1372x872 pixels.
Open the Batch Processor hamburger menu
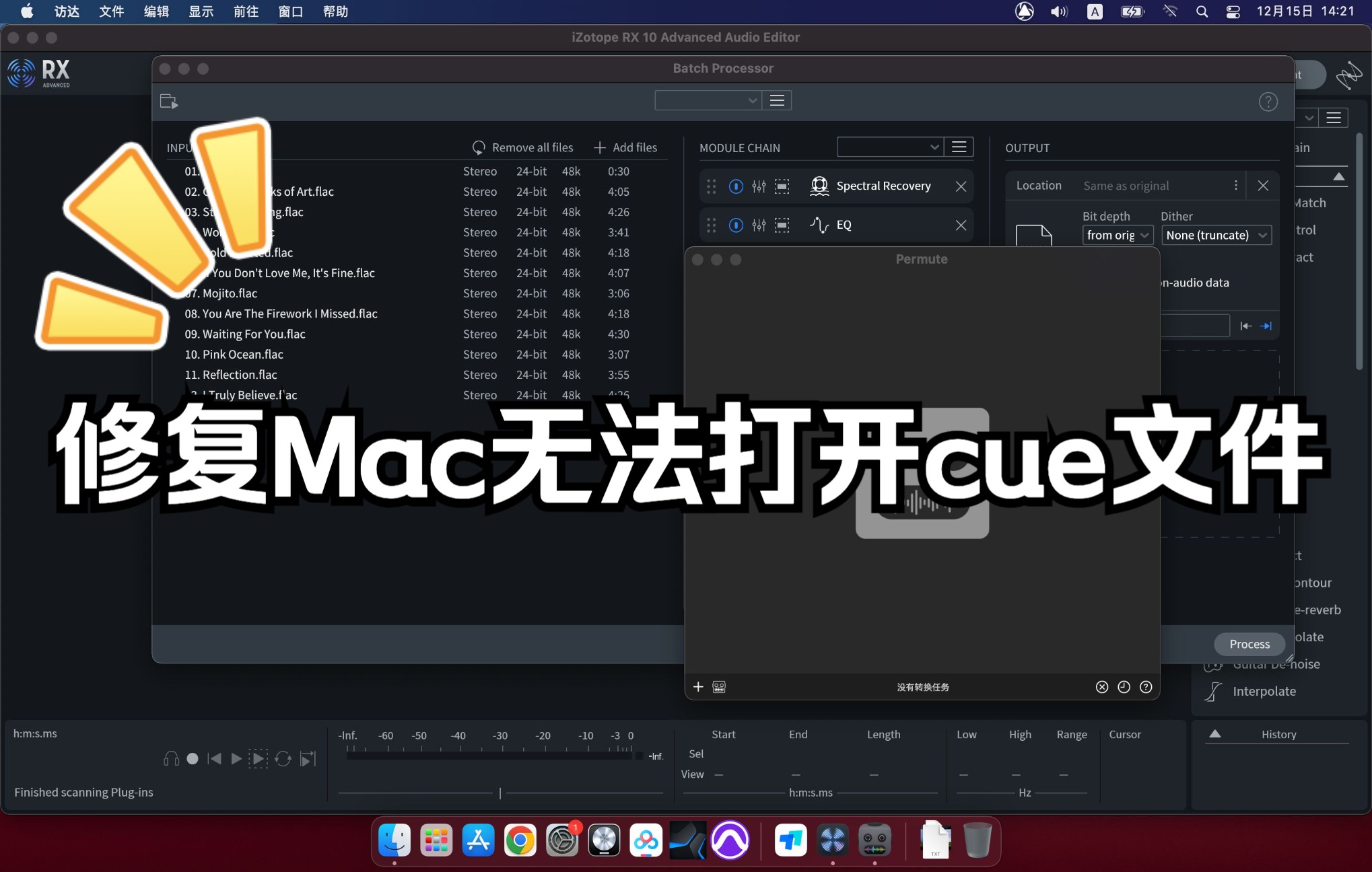pyautogui.click(x=777, y=100)
